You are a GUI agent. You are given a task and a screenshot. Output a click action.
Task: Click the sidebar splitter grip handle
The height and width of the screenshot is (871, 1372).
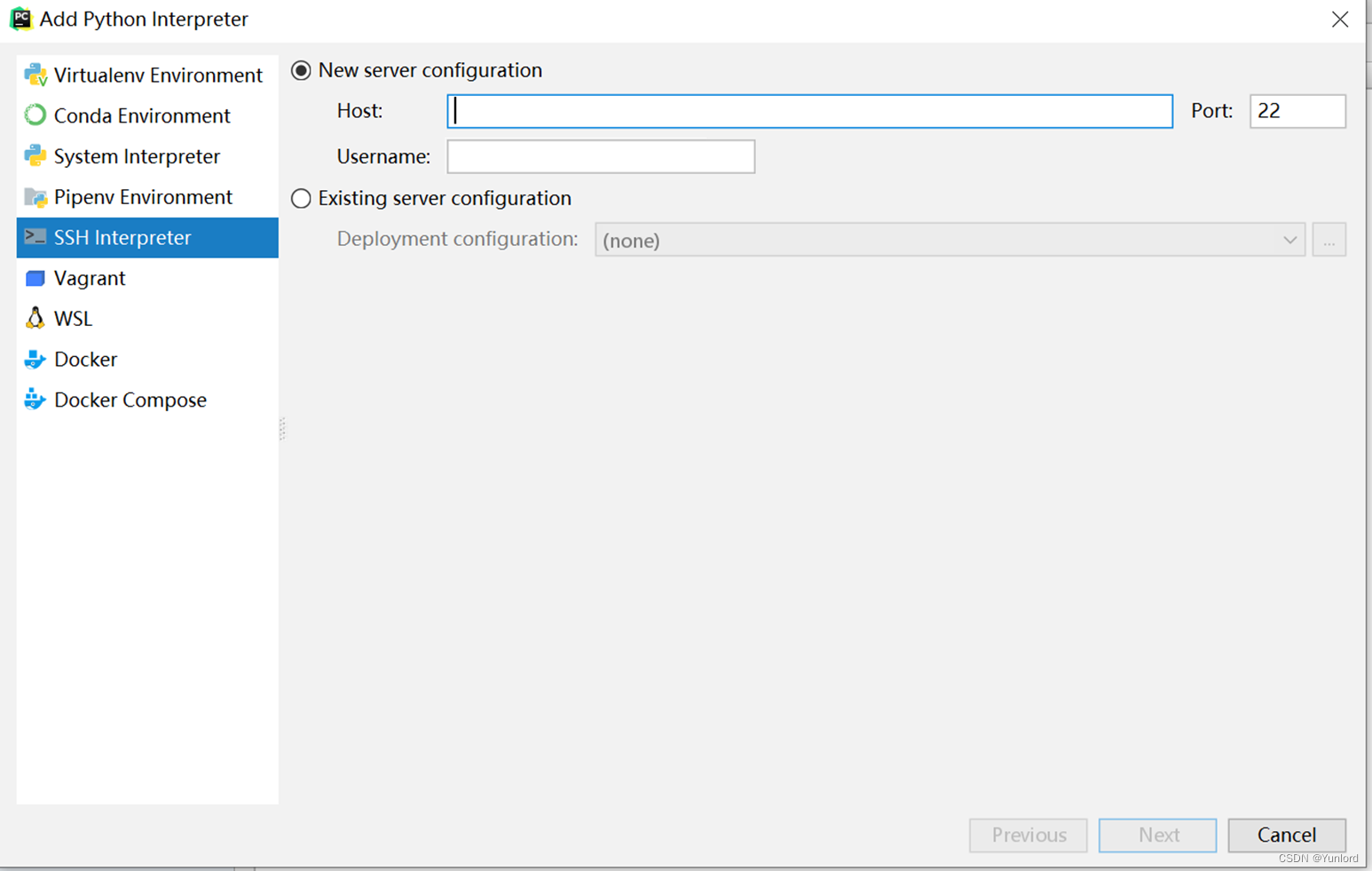click(x=282, y=430)
